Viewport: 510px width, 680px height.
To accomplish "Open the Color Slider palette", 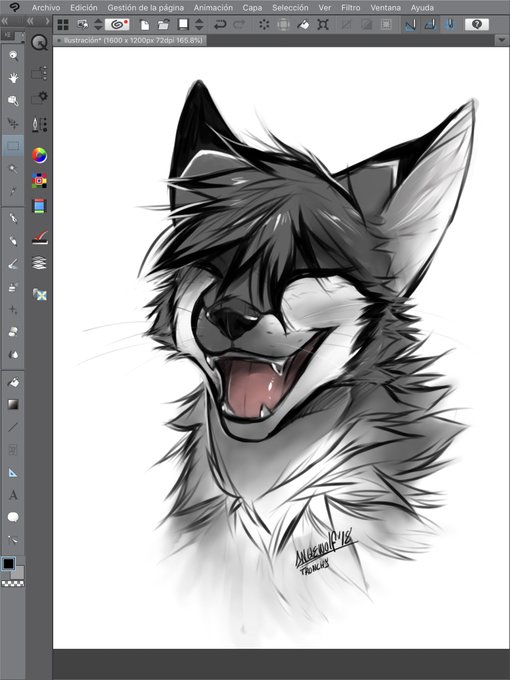I will tap(39, 206).
